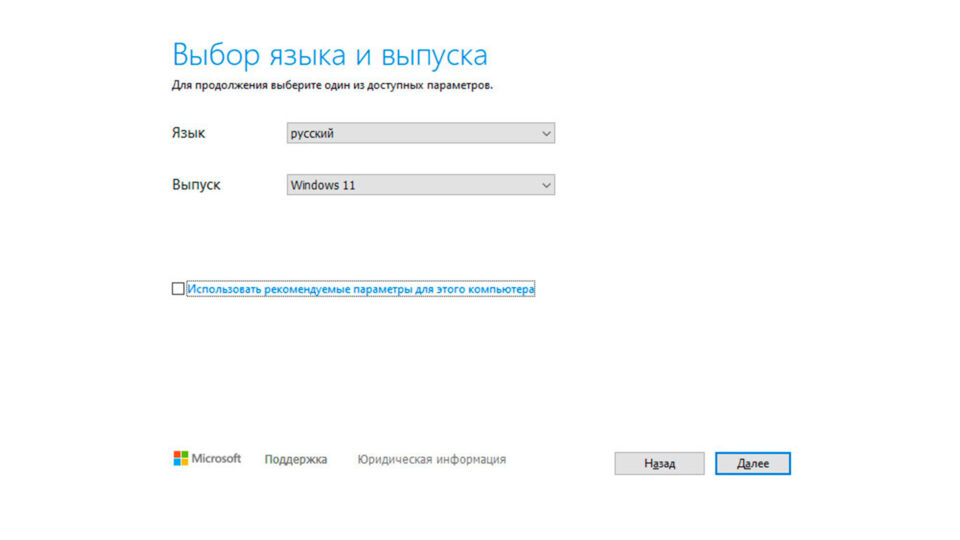960x540 pixels.
Task: Click the Выпуск field label
Action: tap(196, 185)
